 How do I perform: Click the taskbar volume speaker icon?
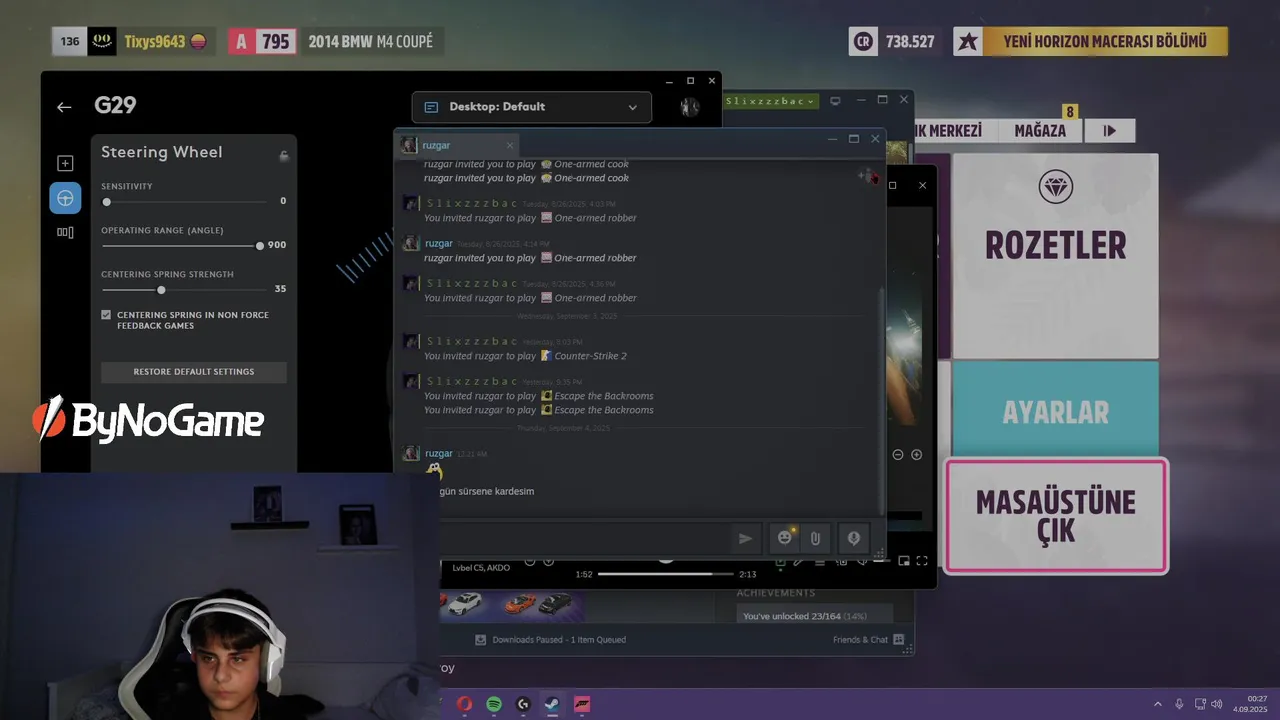click(x=1217, y=704)
